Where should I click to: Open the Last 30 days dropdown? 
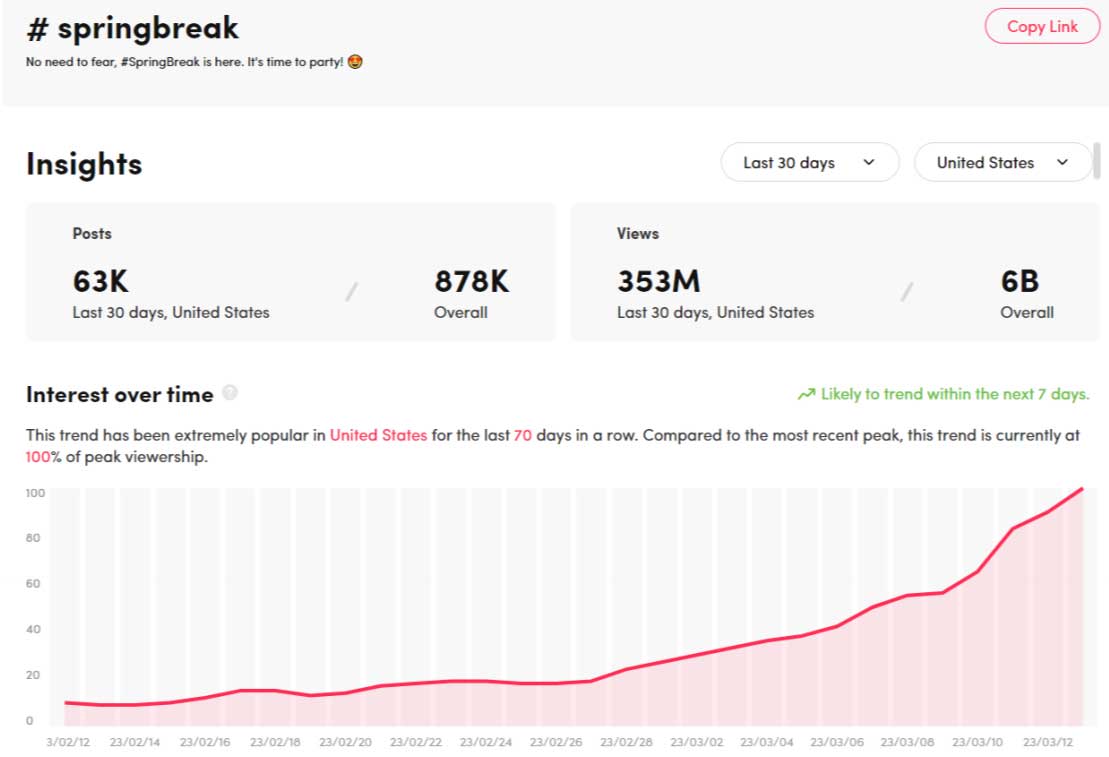tap(809, 162)
